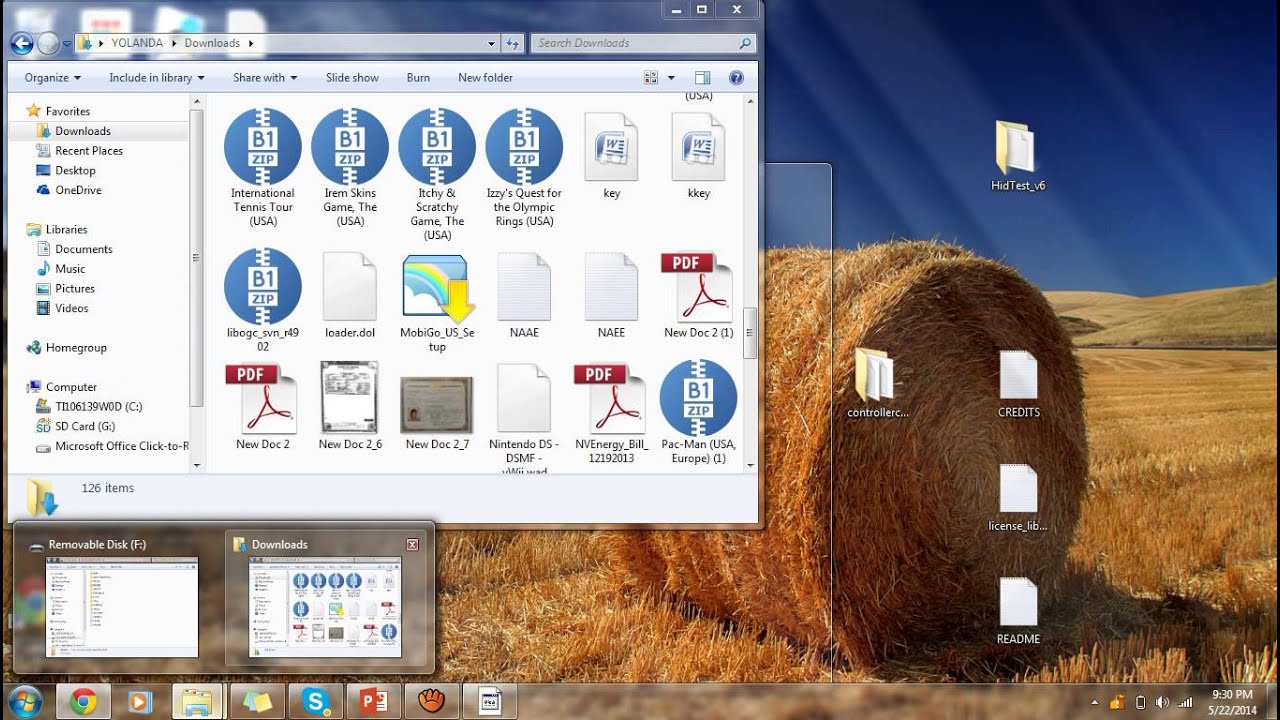Open Include in library dropdown

click(x=156, y=77)
